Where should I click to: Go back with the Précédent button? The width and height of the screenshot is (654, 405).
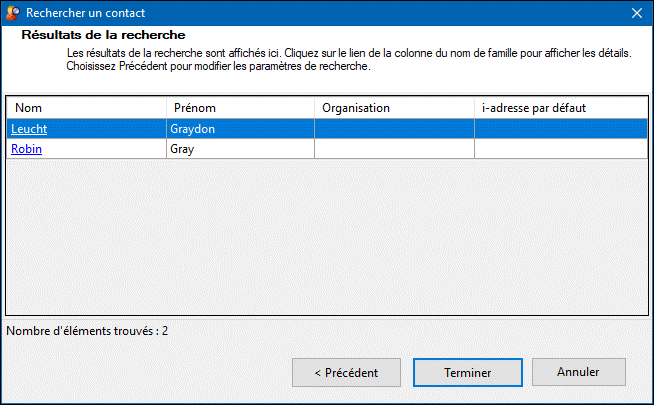(346, 373)
